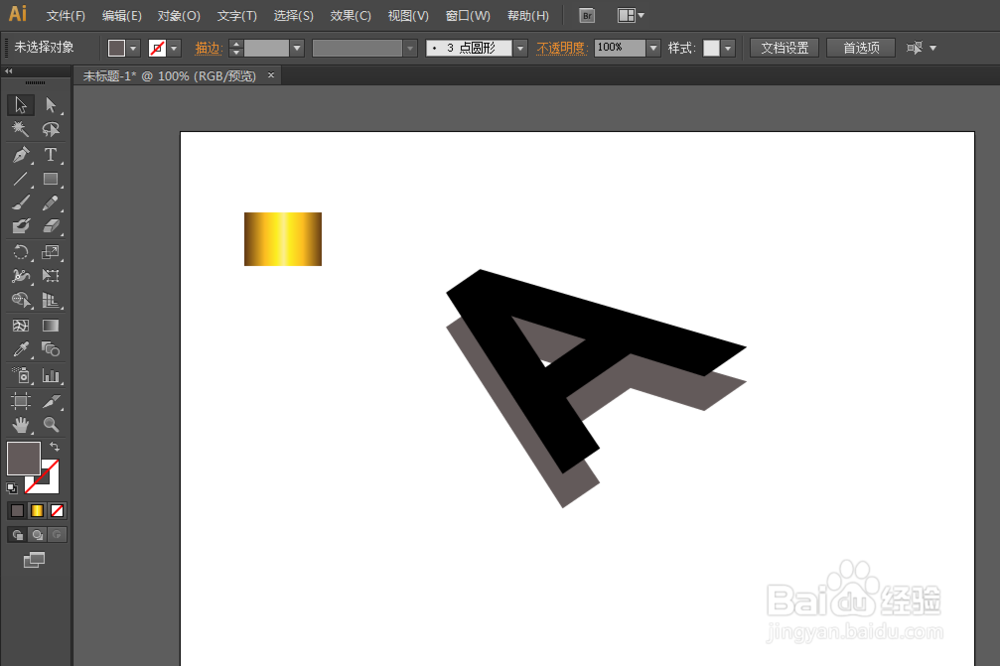Viewport: 1000px width, 666px height.
Task: Open the 文字(T) menu
Action: click(x=237, y=15)
